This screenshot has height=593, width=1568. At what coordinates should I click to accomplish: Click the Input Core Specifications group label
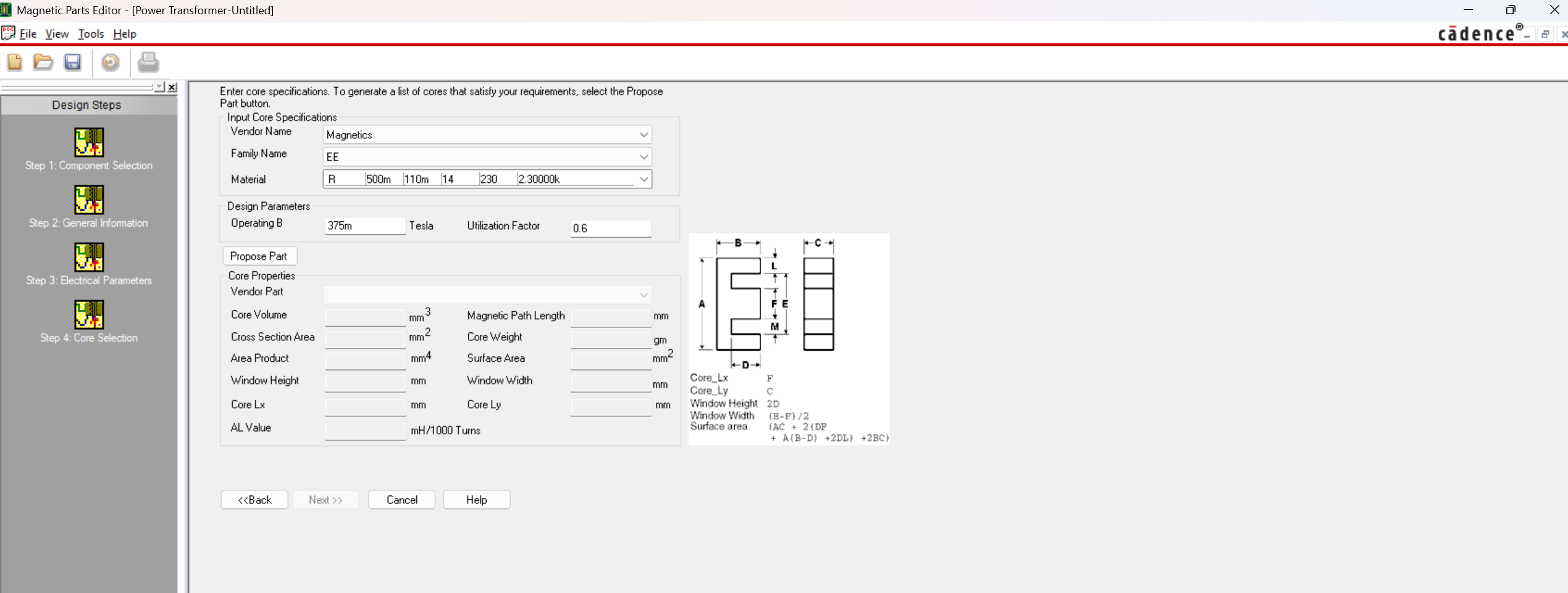tap(282, 117)
